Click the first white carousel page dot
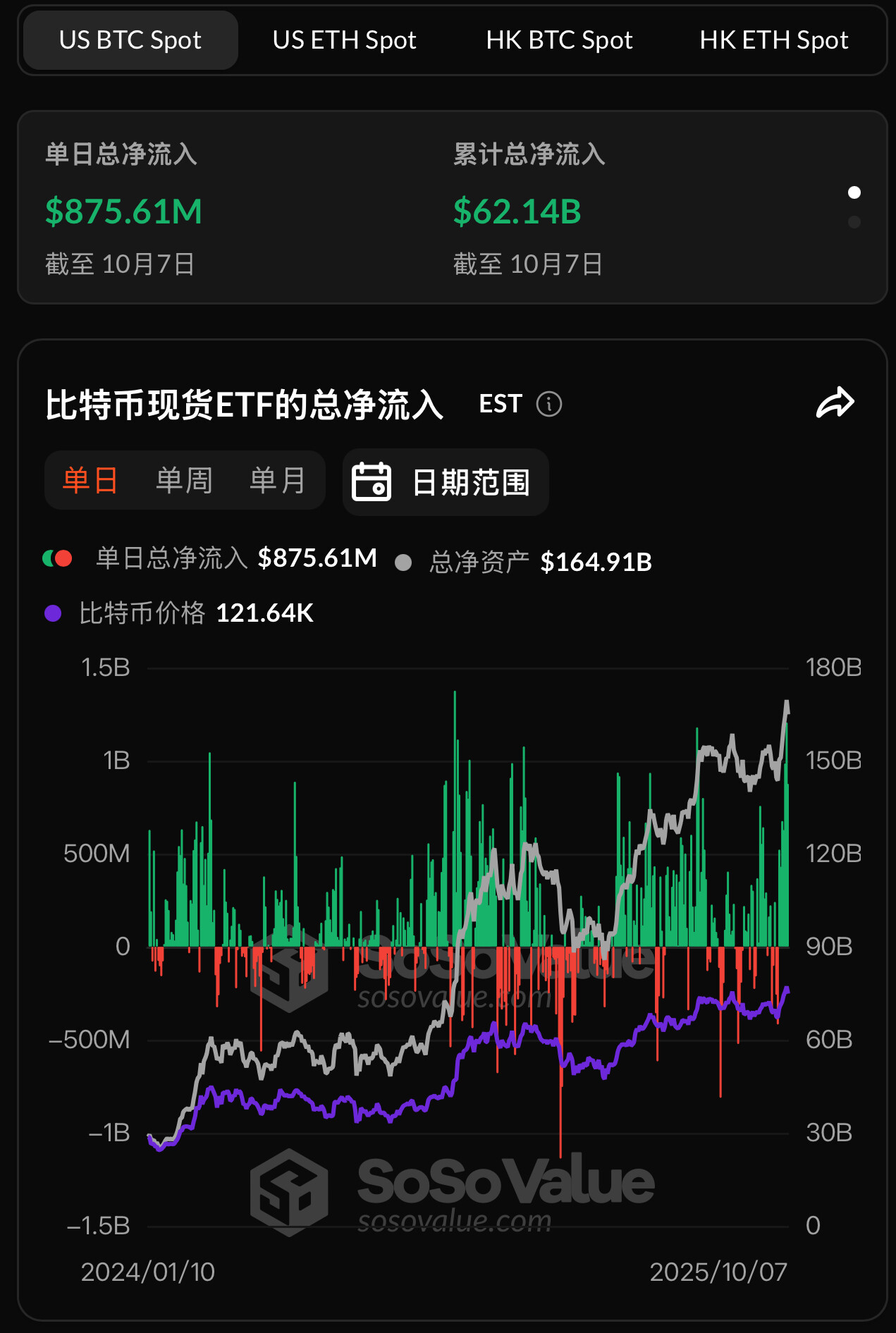Image resolution: width=896 pixels, height=1333 pixels. (x=854, y=192)
